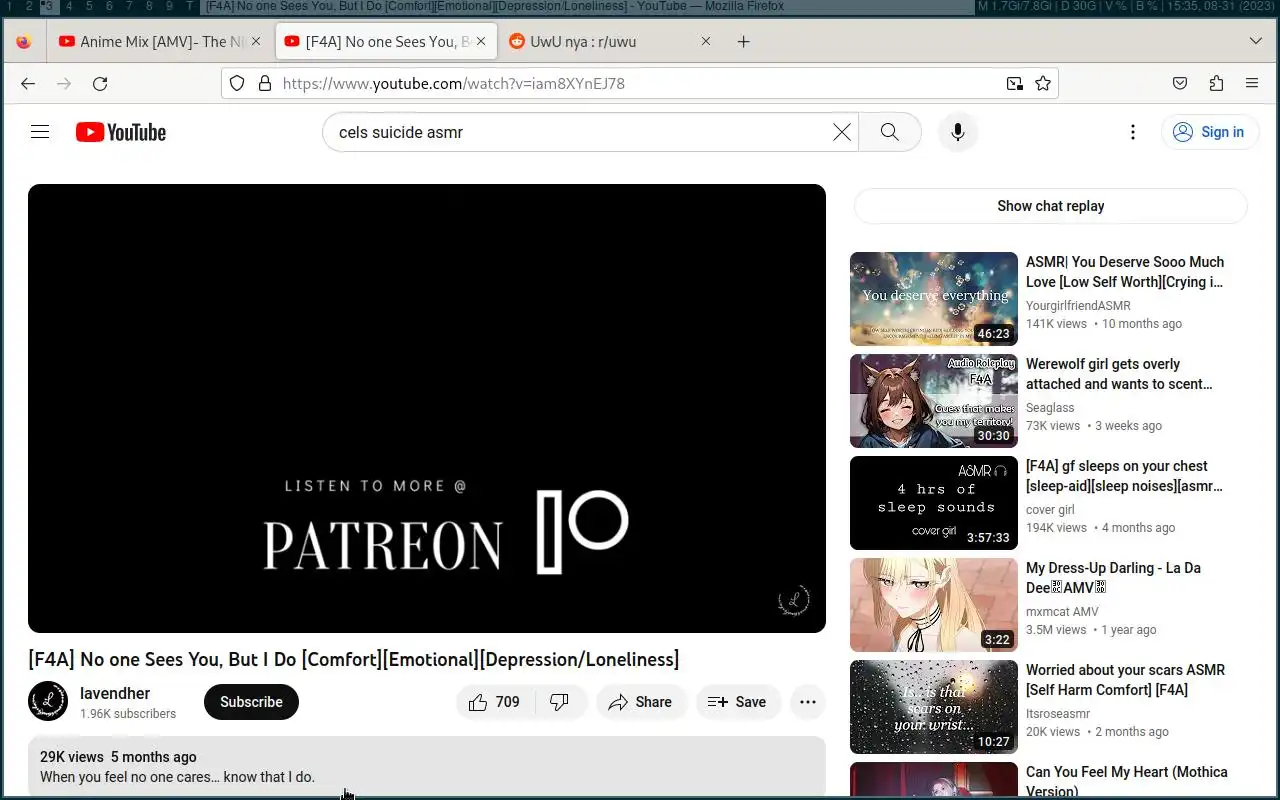Go forward with the browser forward arrow
This screenshot has width=1280, height=800.
point(64,84)
